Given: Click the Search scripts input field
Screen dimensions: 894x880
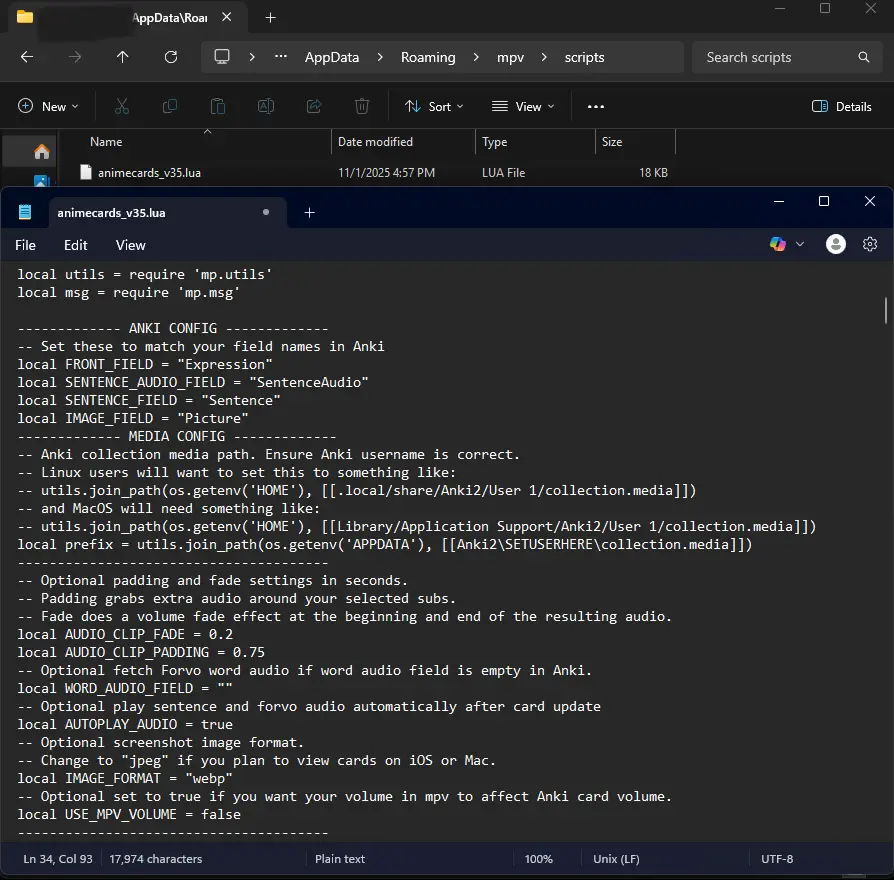Looking at the screenshot, I should (788, 57).
